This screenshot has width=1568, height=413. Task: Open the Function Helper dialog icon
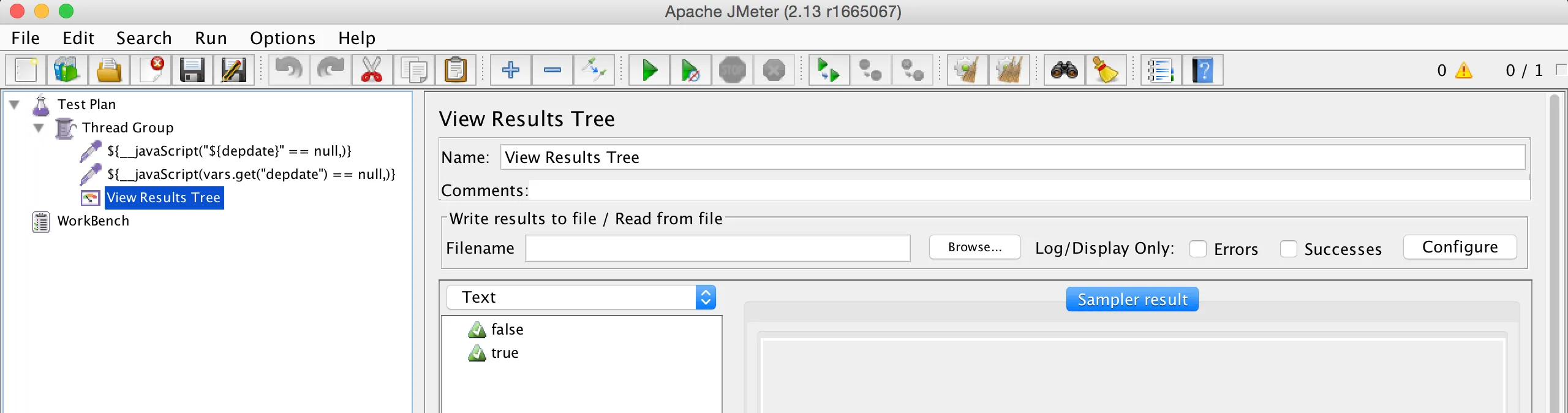(1161, 70)
